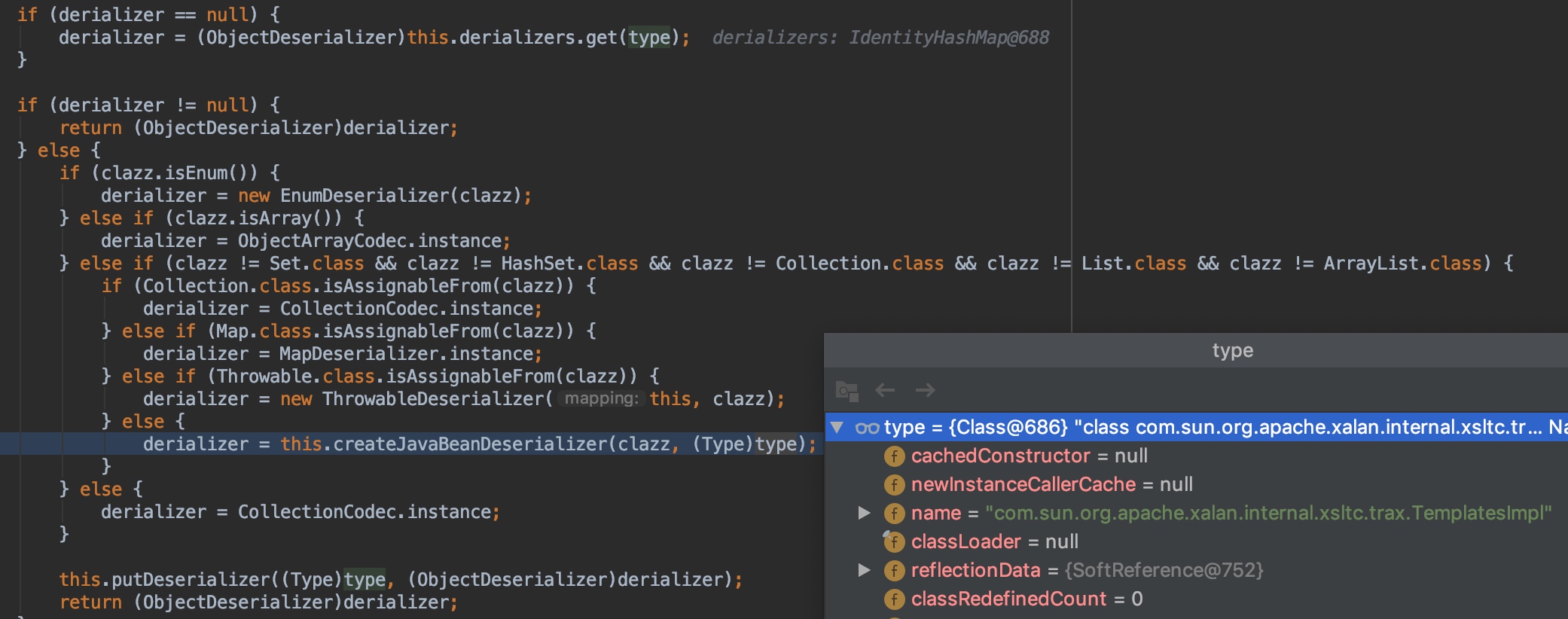Click the folder icon in the type popup toolbar
Viewport: 1568px width, 619px height.
[x=847, y=391]
